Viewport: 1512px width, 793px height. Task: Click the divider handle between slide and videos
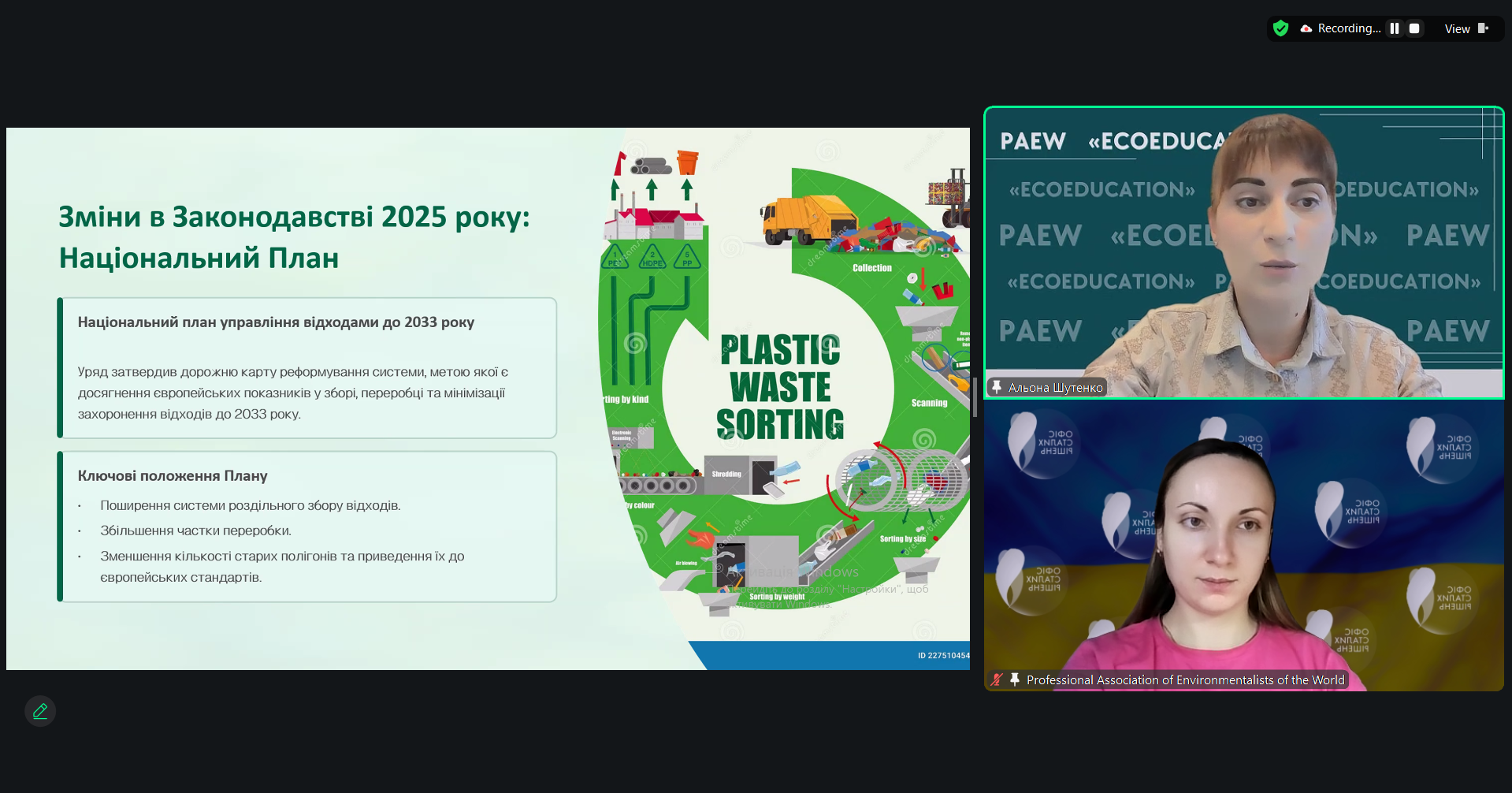[975, 397]
